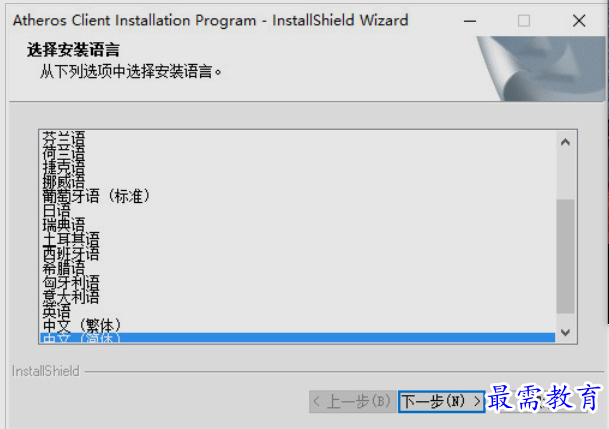Image resolution: width=609 pixels, height=429 pixels.
Task: Select 土耳其语 (Turkish) list item
Action: (x=298, y=240)
